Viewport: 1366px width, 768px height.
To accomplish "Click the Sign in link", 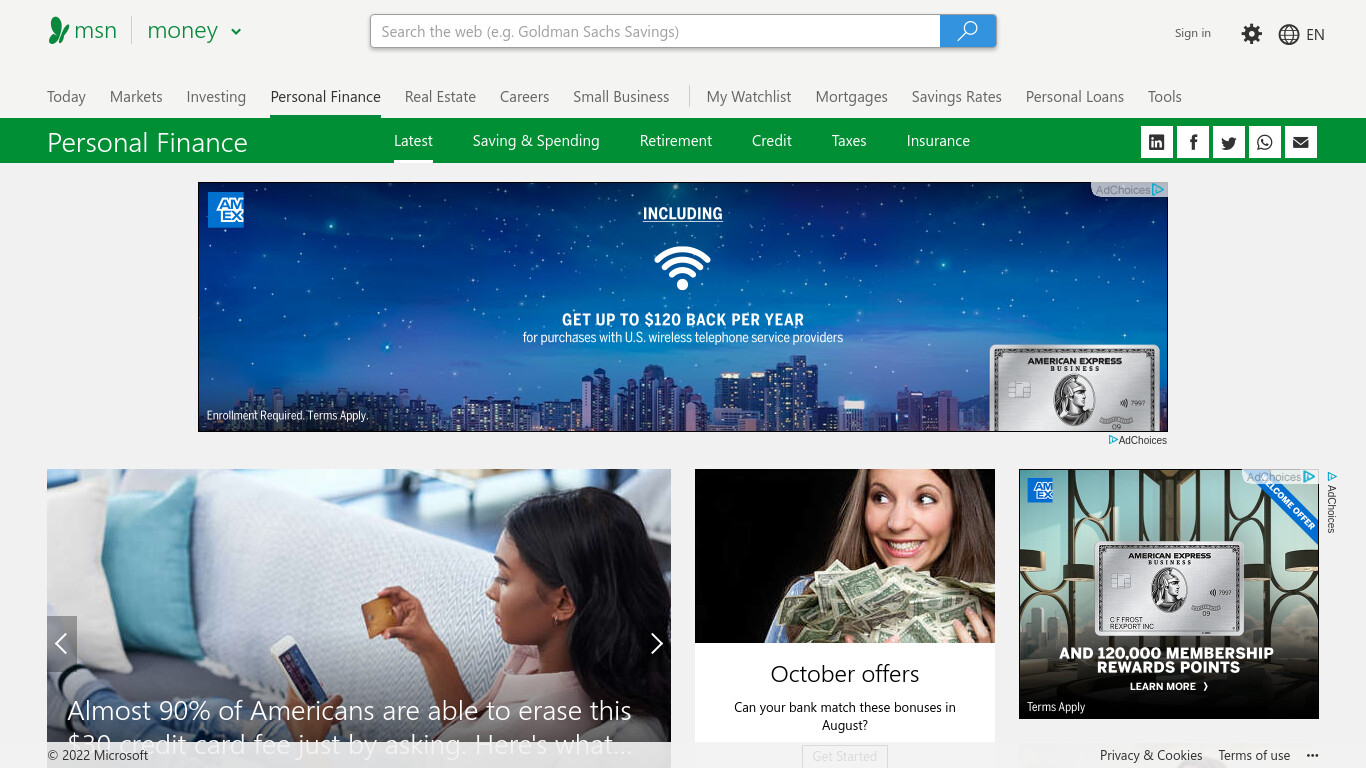I will pyautogui.click(x=1193, y=33).
